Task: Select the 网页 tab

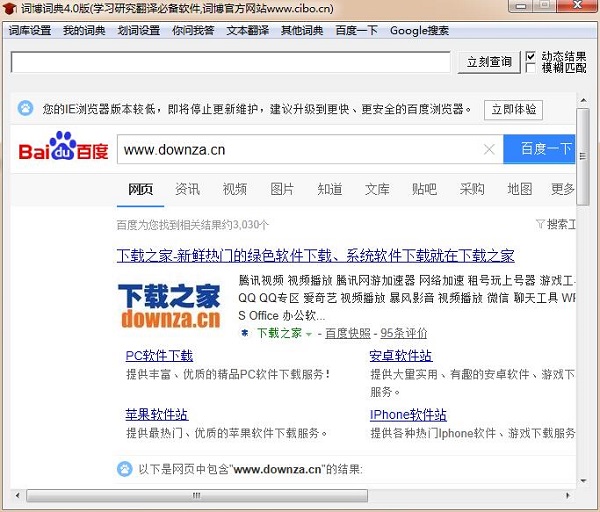Action: point(140,189)
